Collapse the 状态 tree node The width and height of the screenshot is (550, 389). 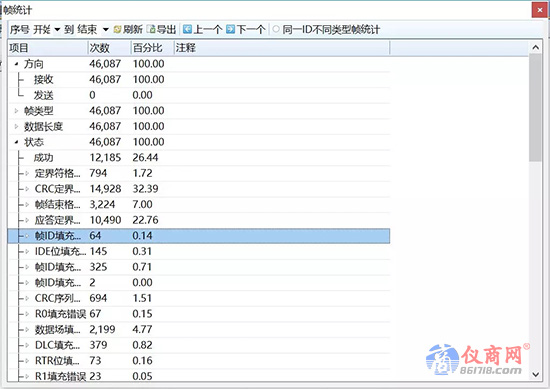(x=16, y=142)
